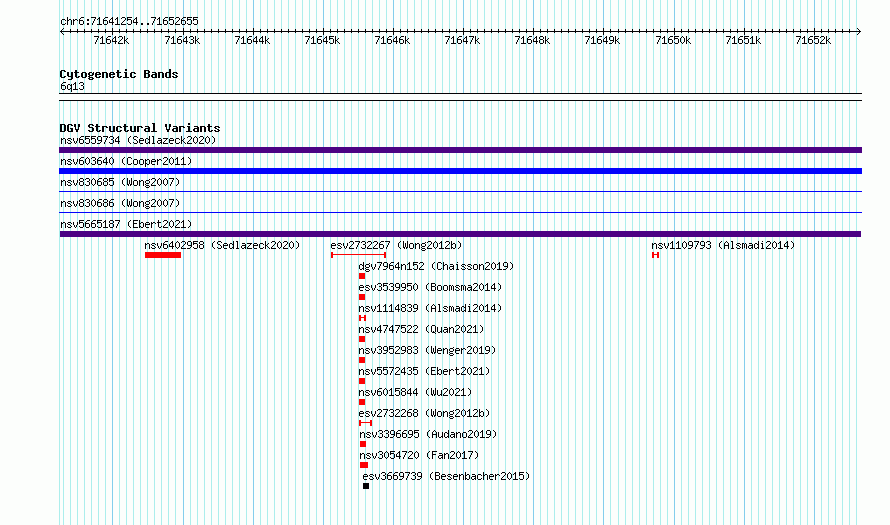Click the small red nsv1109793 glyph

[x=656, y=255]
